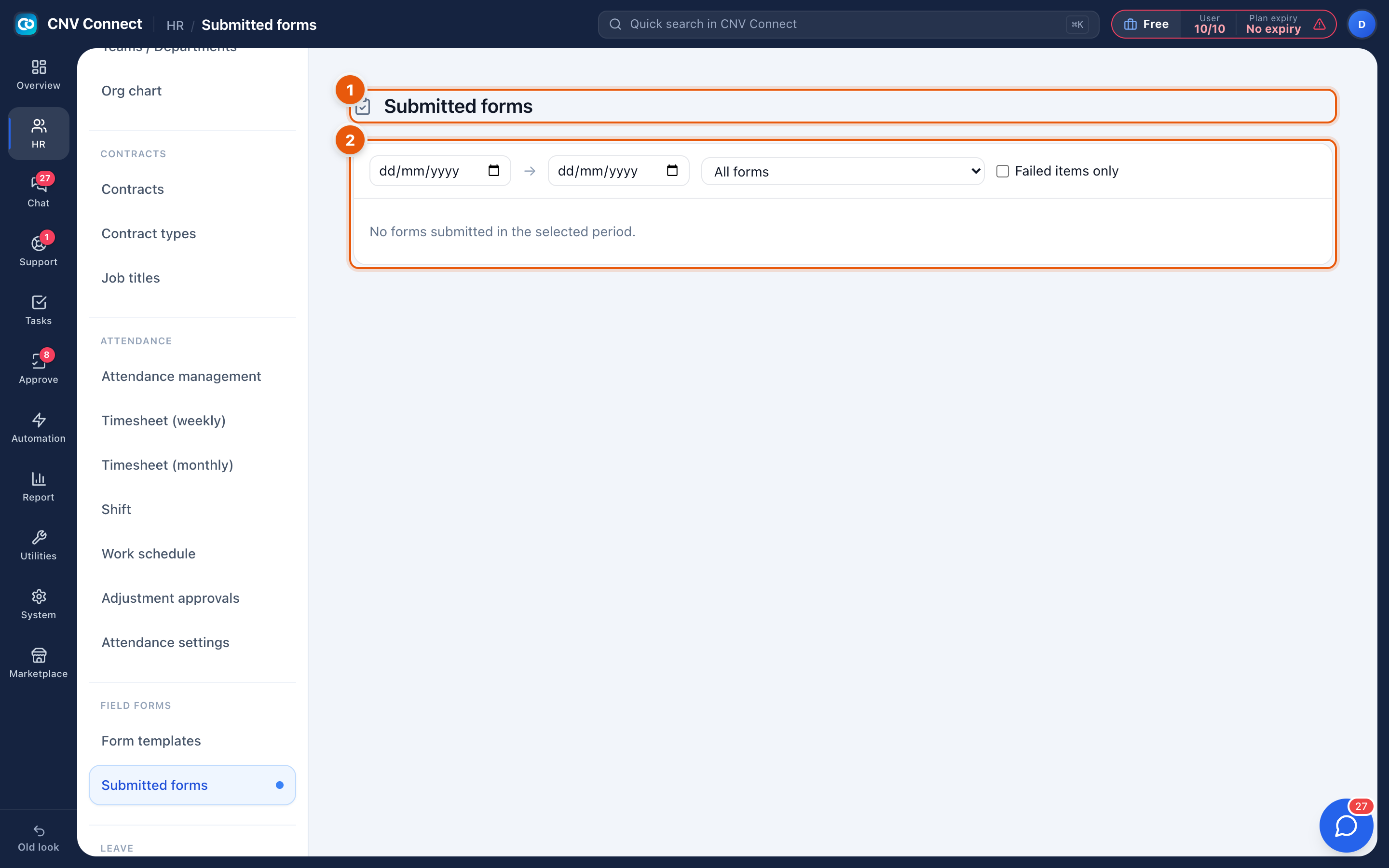Go to the Tasks module
This screenshot has height=868, width=1389.
(39, 310)
